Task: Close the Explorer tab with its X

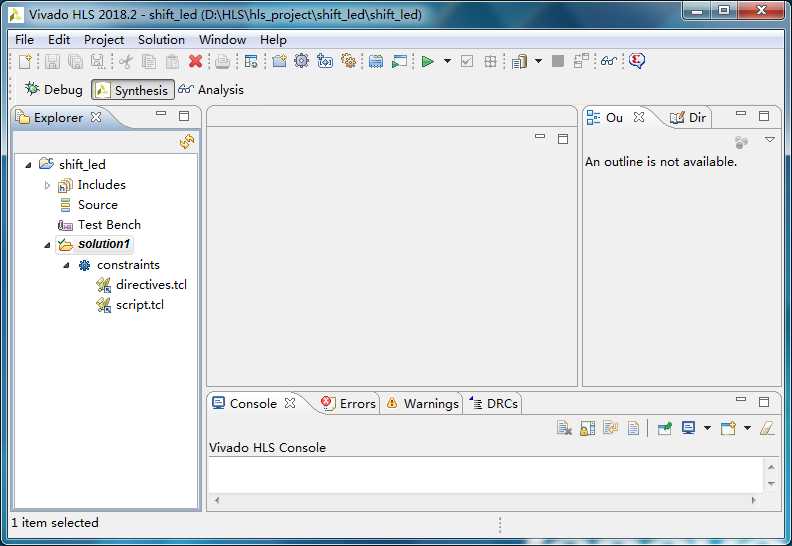Action: point(96,117)
